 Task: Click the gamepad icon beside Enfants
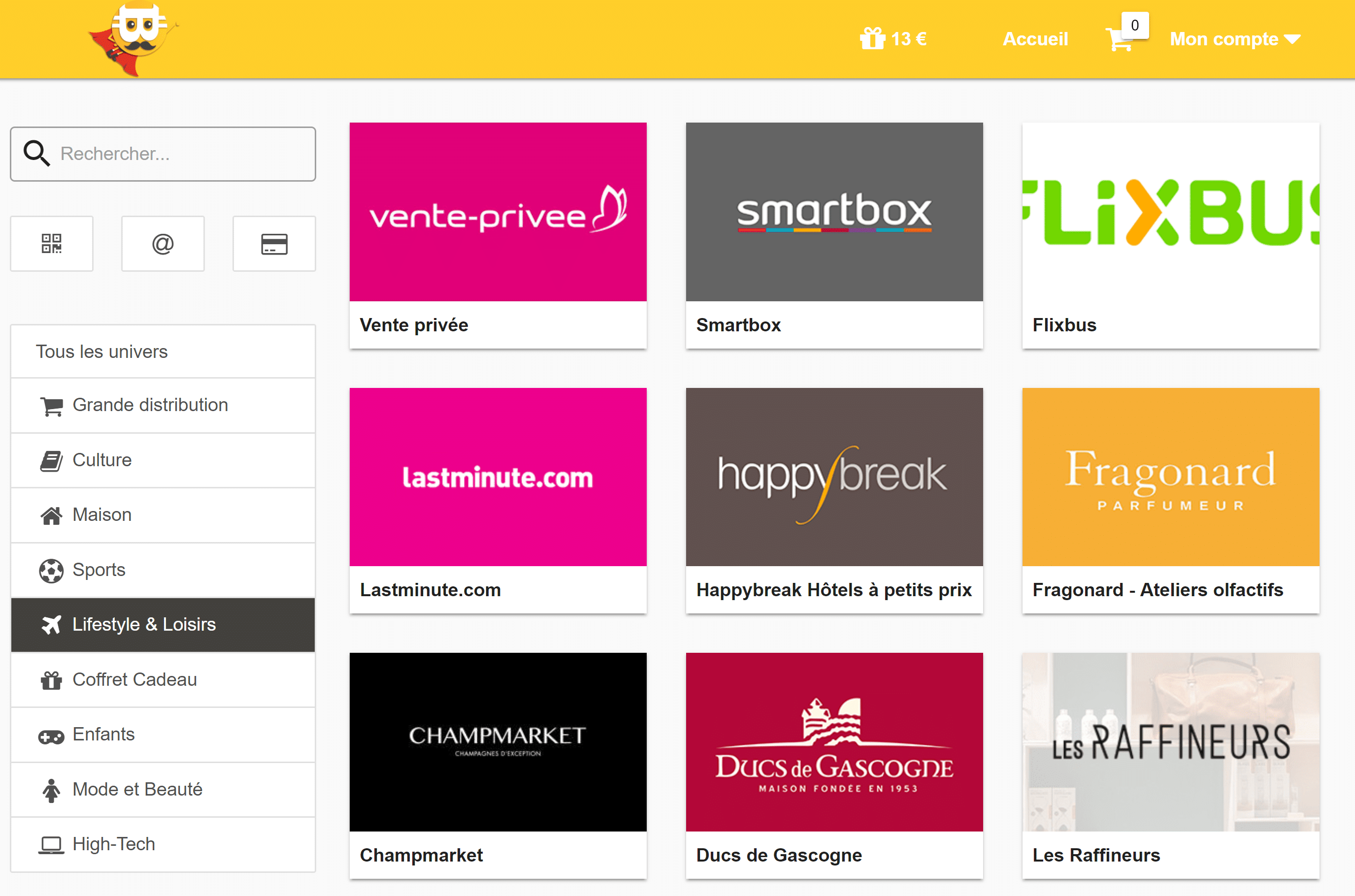coord(51,736)
